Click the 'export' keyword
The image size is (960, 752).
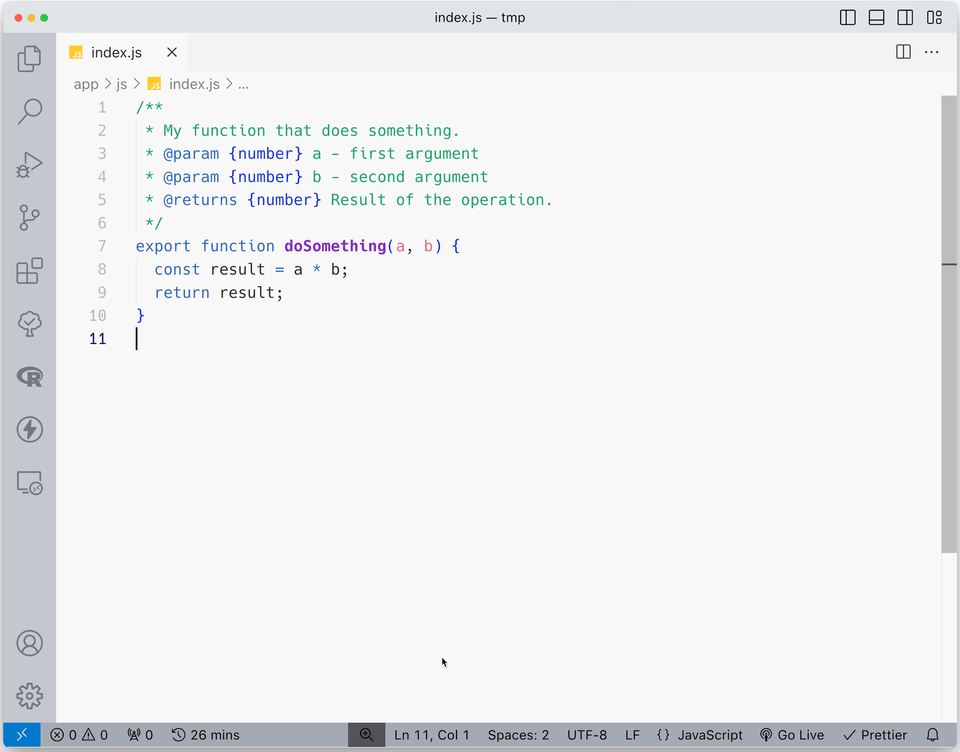coord(163,246)
